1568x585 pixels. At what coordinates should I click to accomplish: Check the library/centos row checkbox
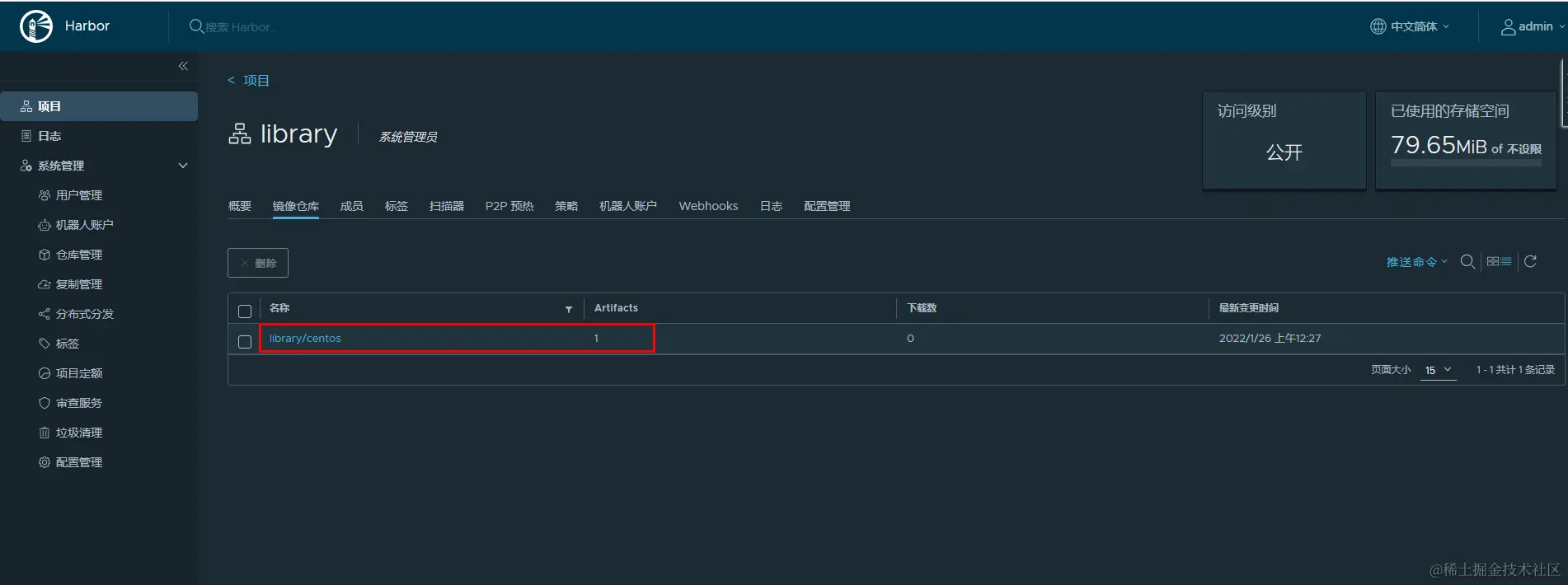point(245,342)
